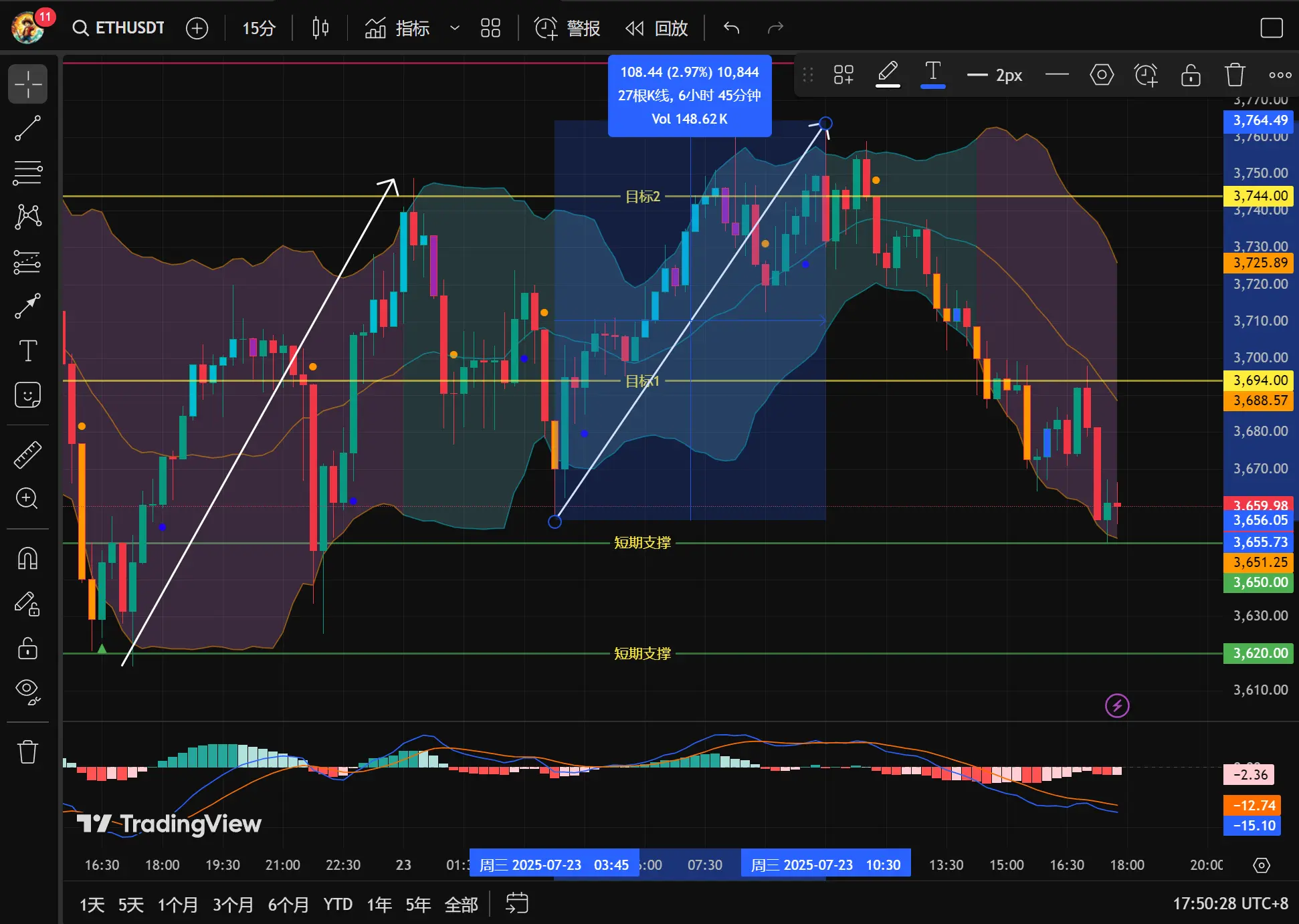Select the crosshair cursor tool

pyautogui.click(x=27, y=84)
